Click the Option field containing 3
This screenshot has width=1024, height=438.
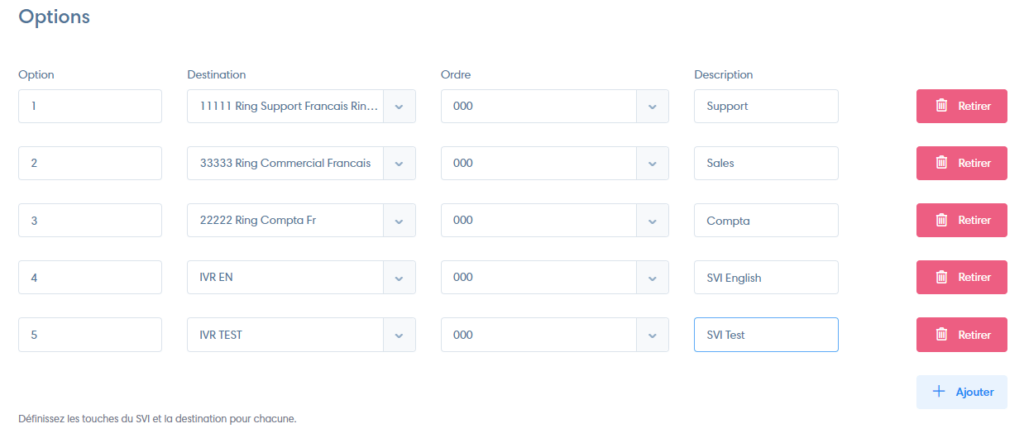coord(90,220)
